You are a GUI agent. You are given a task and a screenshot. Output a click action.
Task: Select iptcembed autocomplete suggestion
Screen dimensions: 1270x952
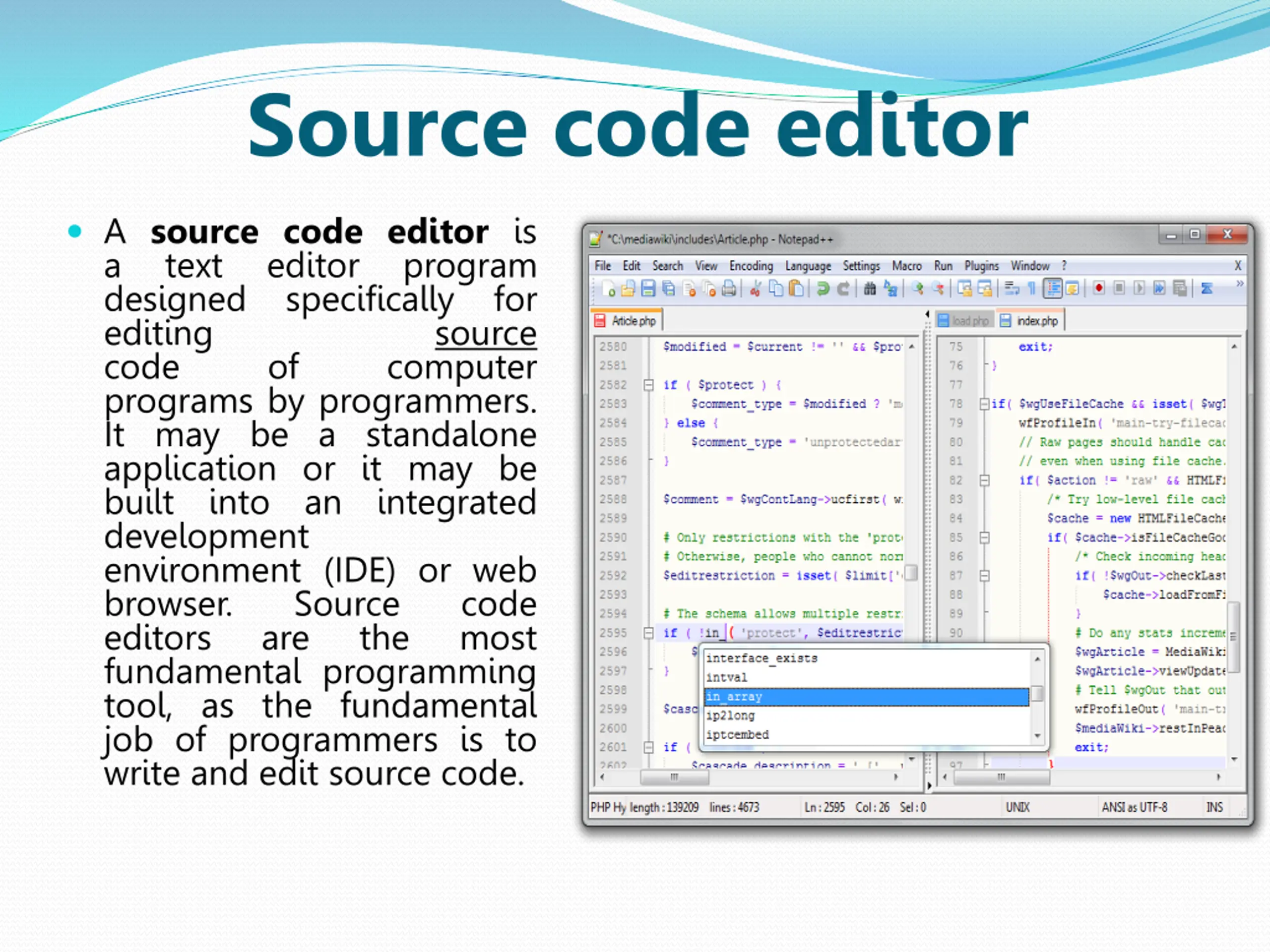tap(866, 734)
